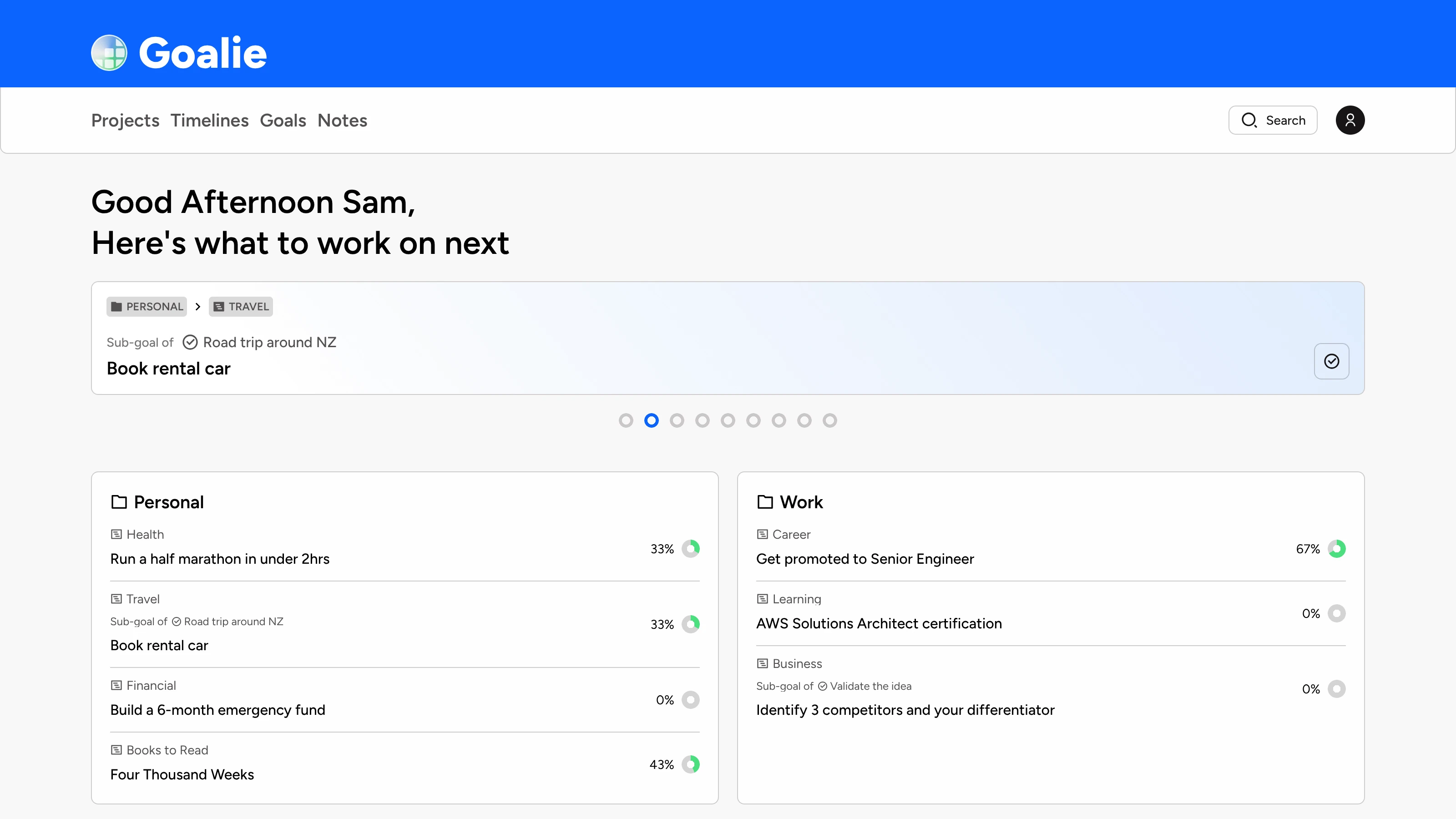Click the TRAVEL project breadcrumb tag
Screen dimensions: 1456x819
(241, 306)
